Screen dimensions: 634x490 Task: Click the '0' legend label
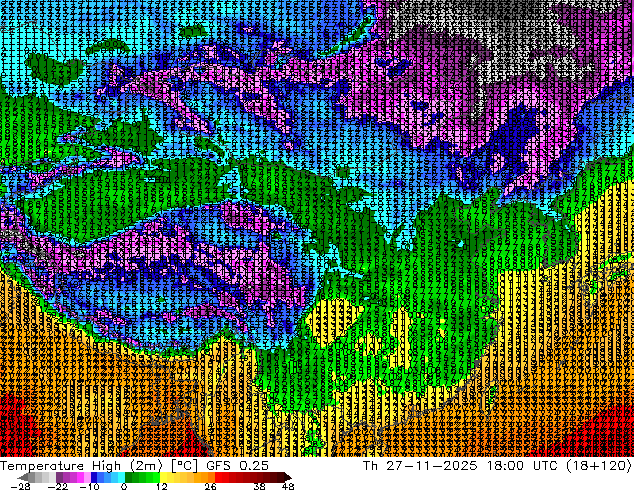coord(124,486)
